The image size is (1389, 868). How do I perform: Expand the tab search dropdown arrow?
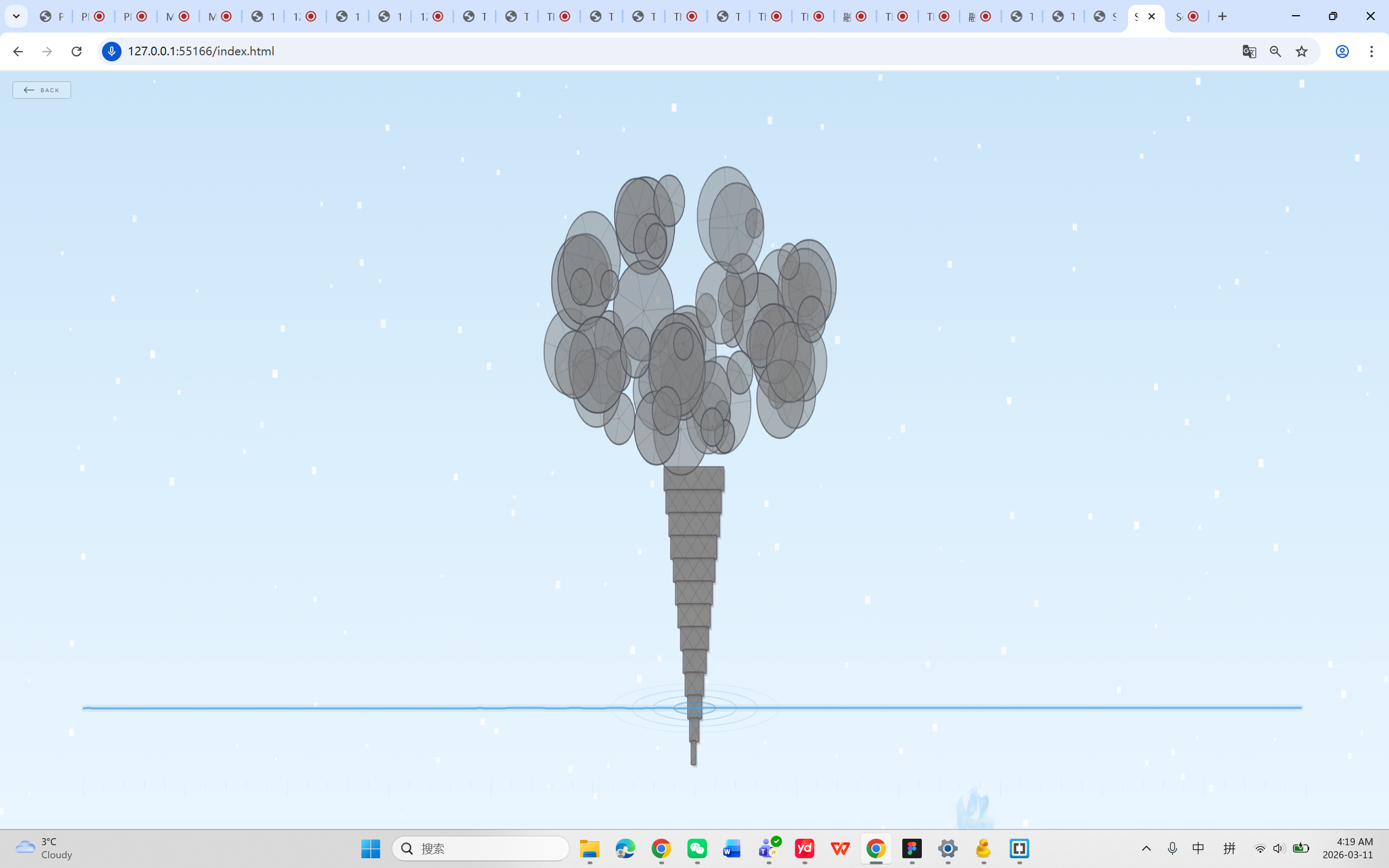click(x=16, y=17)
